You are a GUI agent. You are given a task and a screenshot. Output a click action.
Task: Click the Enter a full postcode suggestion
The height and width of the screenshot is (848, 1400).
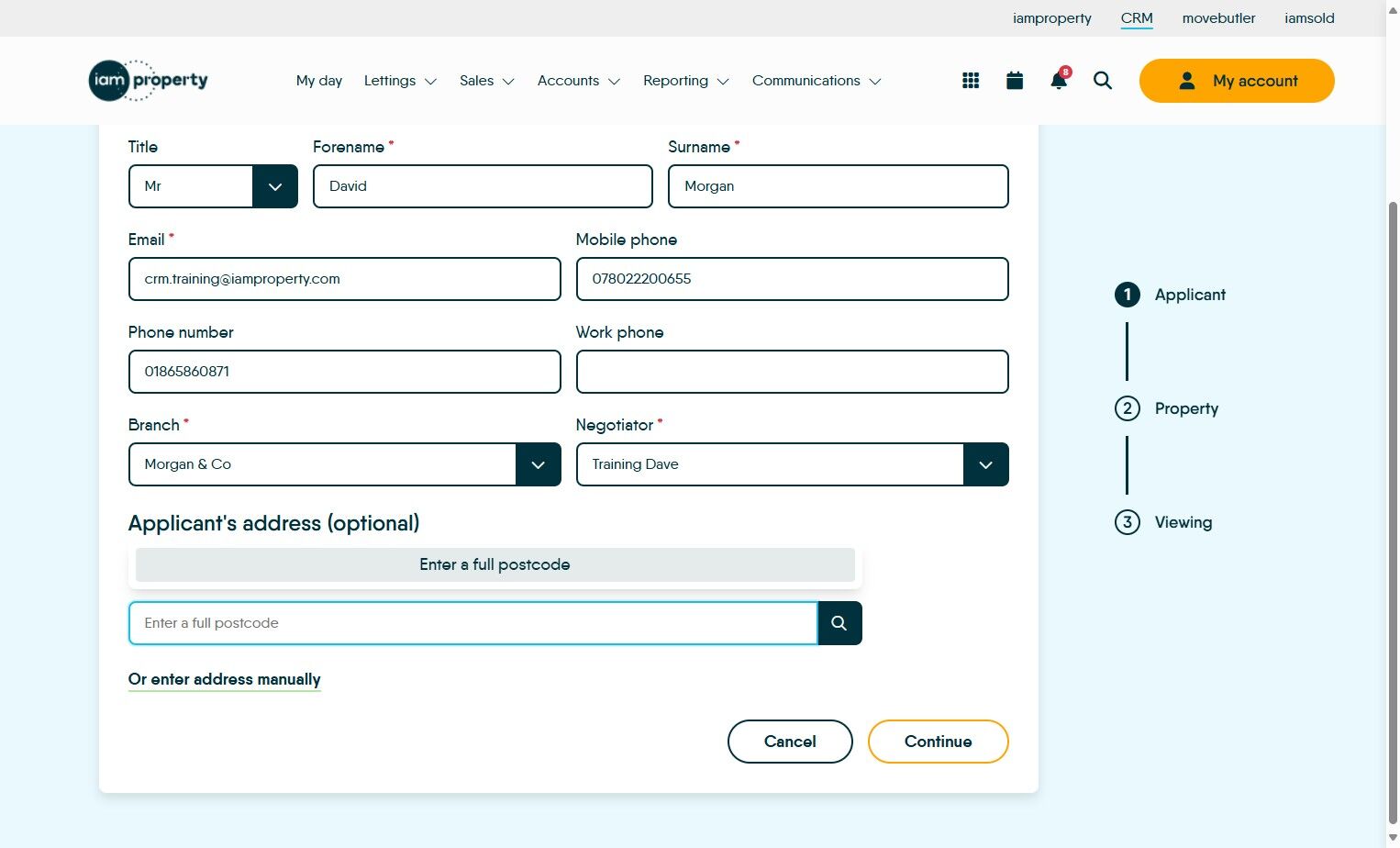coord(495,564)
